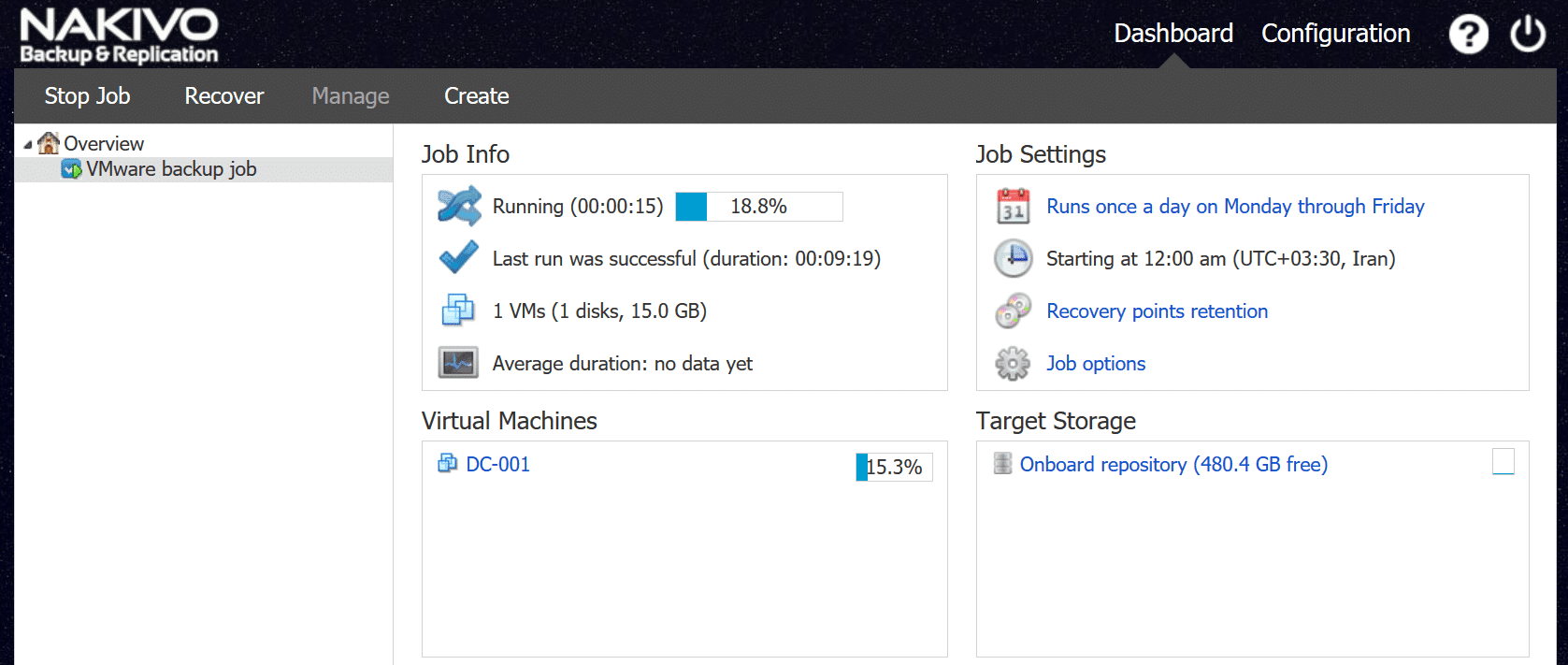Click the Target Storage heading

click(x=1056, y=421)
